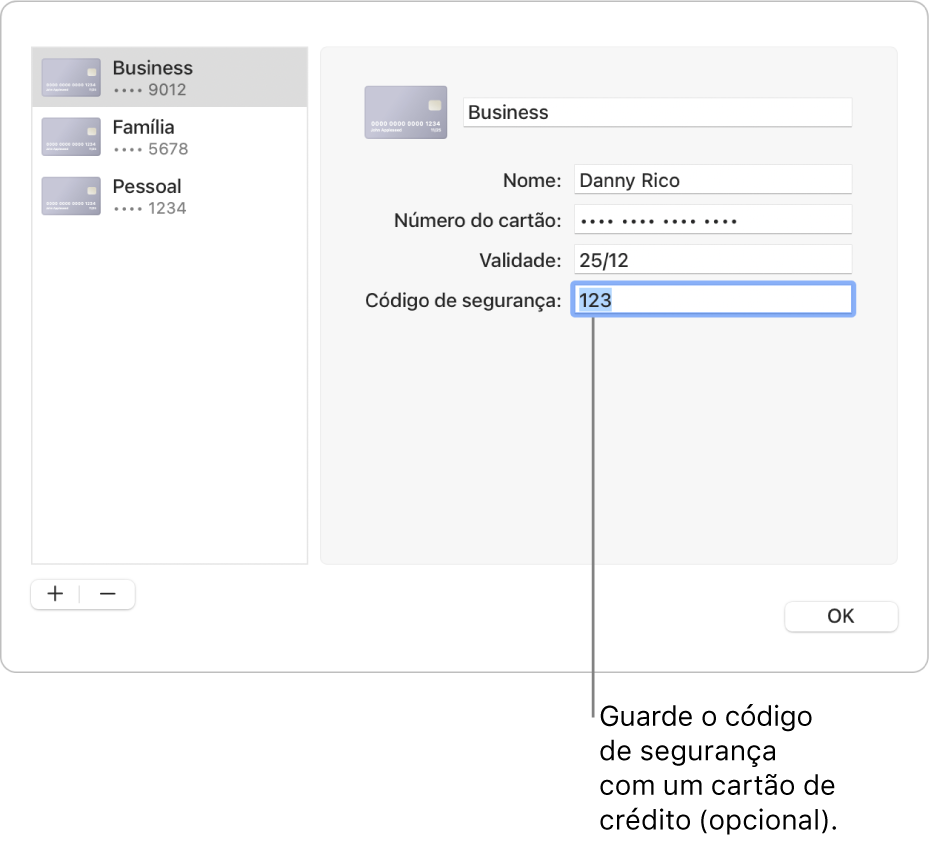931x843 pixels.
Task: Click the card description field containing Business
Action: tap(657, 112)
